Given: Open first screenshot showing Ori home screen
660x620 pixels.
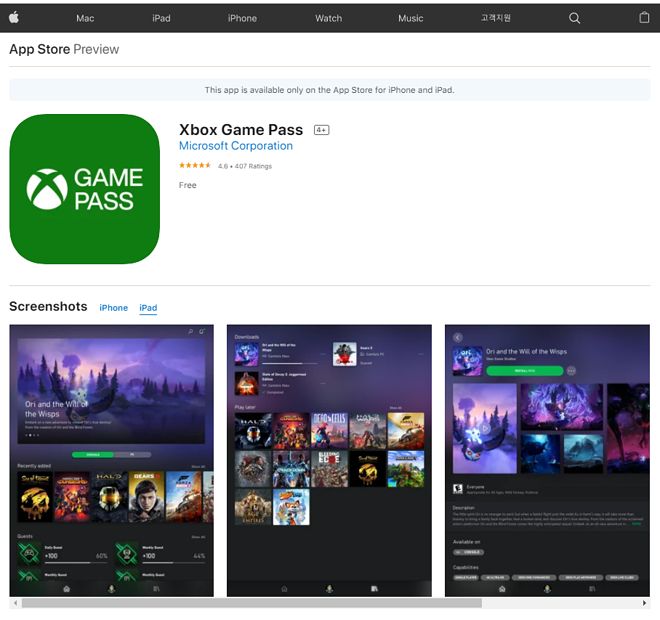Looking at the screenshot, I should coord(112,460).
